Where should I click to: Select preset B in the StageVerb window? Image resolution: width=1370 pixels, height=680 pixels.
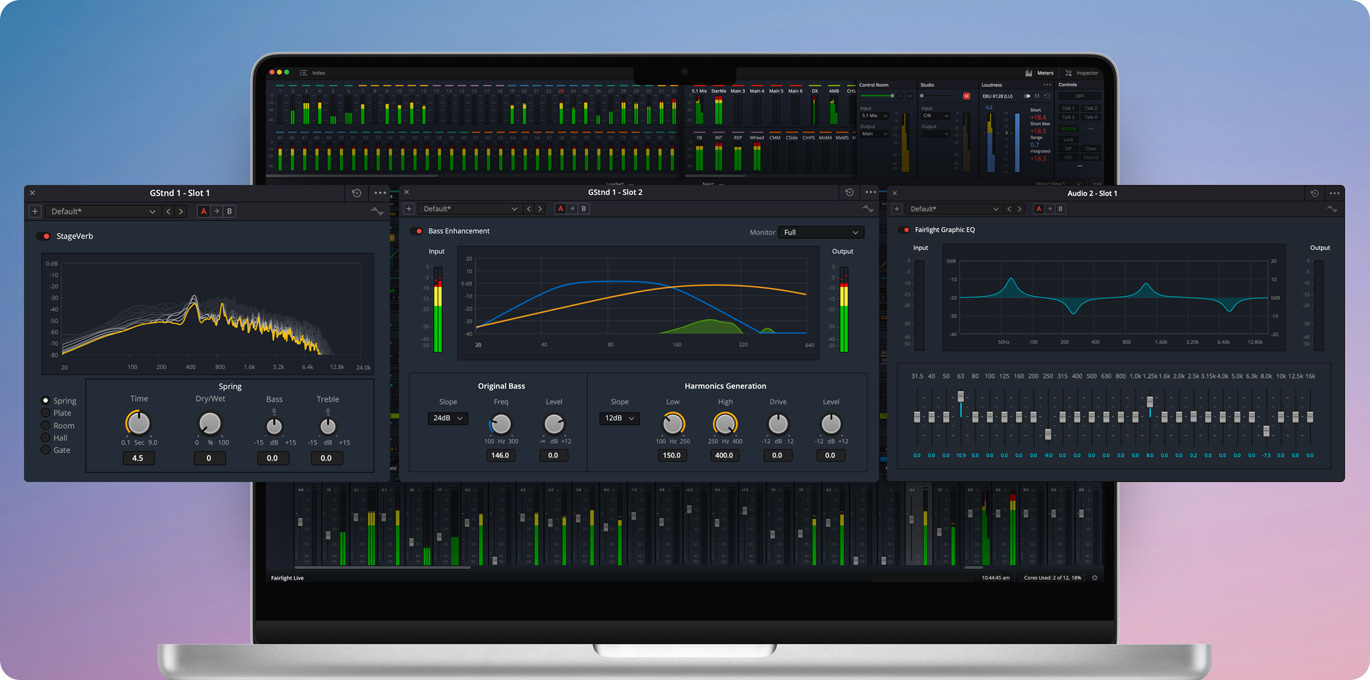coord(229,212)
